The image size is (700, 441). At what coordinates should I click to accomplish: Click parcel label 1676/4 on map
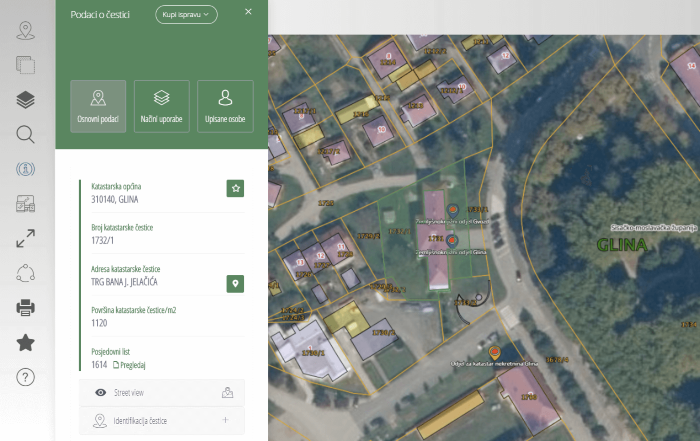(x=557, y=359)
